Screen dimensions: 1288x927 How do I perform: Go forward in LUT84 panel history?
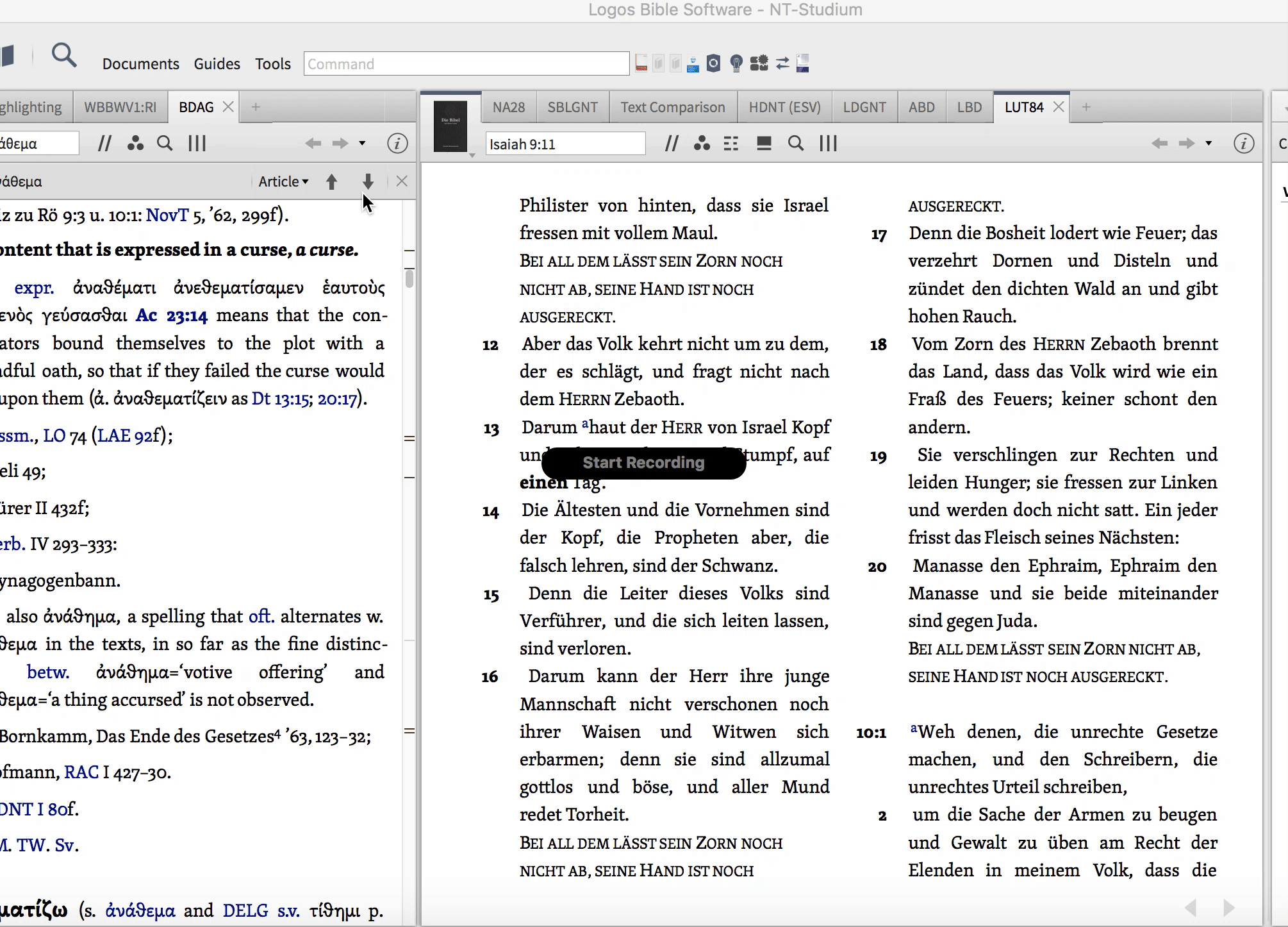pos(1187,144)
